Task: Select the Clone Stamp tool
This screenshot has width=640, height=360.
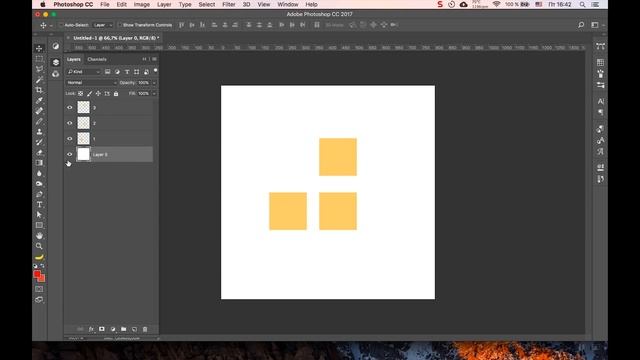Action: 39,131
